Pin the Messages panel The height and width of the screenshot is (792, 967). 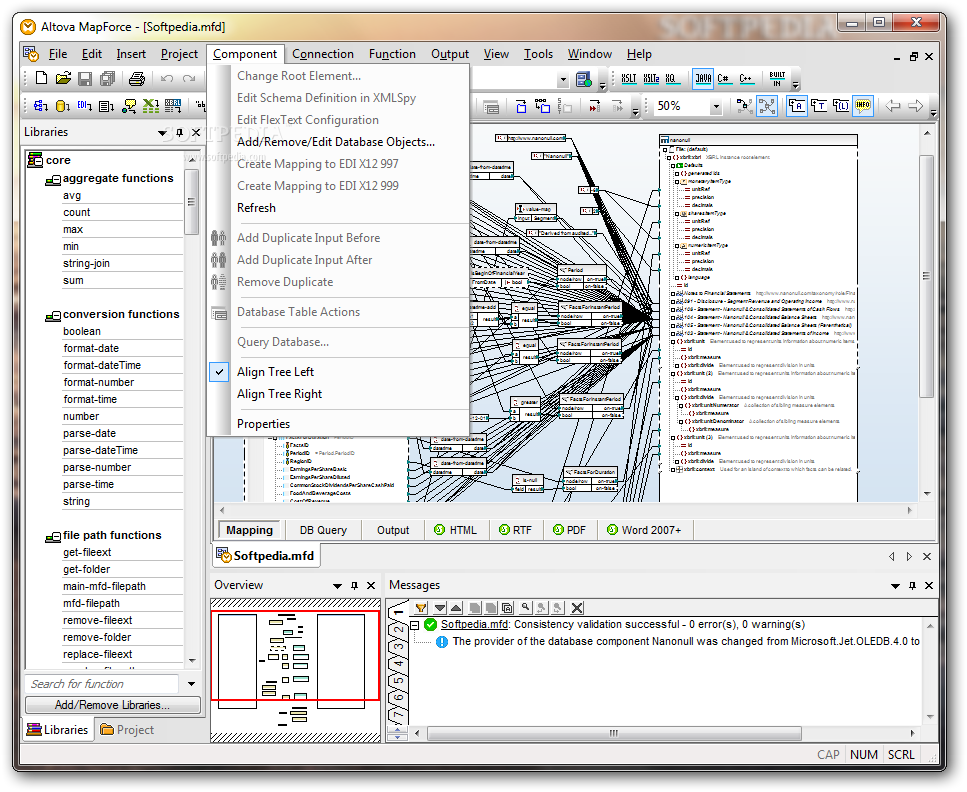tap(913, 585)
